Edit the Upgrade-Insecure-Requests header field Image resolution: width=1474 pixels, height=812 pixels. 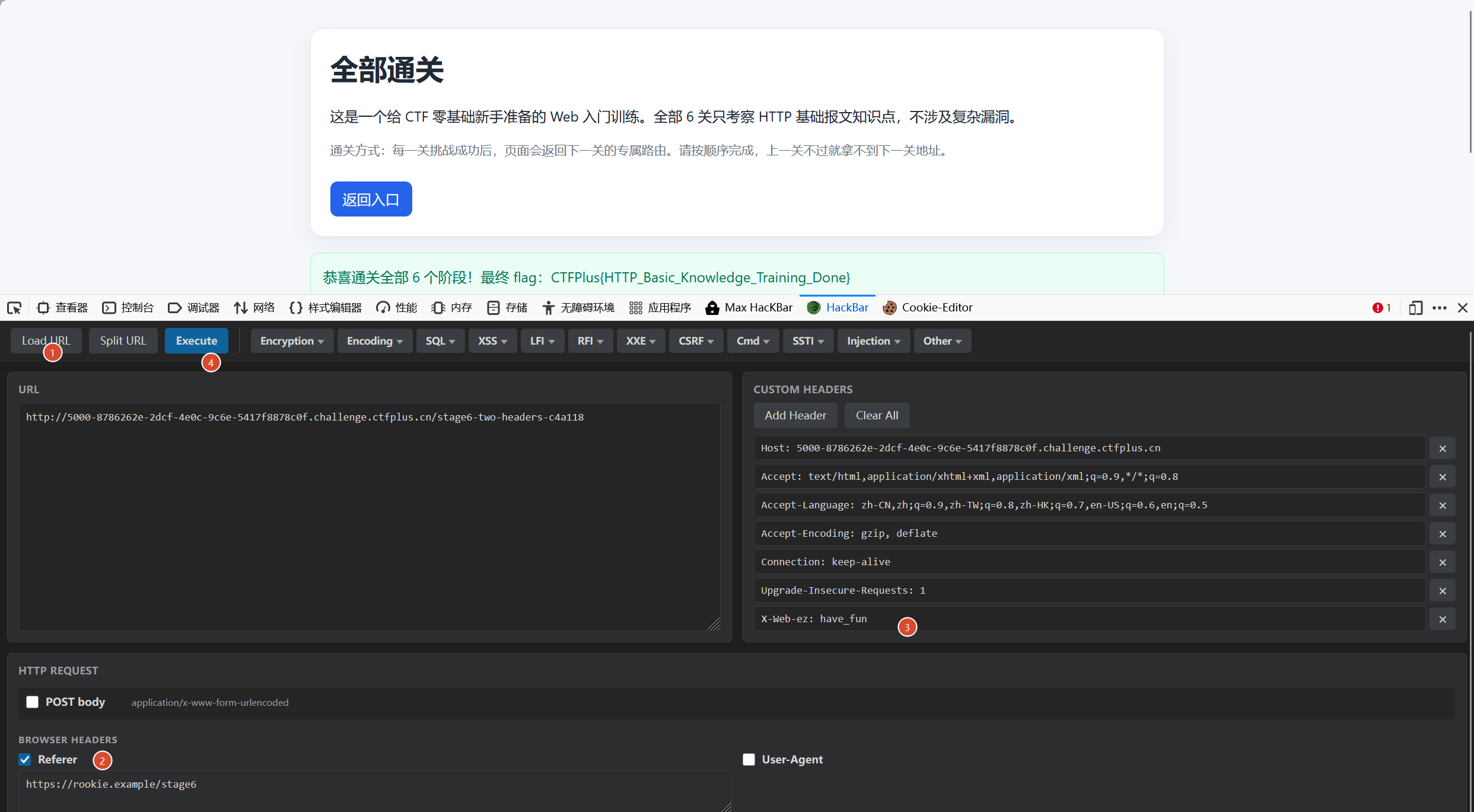pos(1089,590)
